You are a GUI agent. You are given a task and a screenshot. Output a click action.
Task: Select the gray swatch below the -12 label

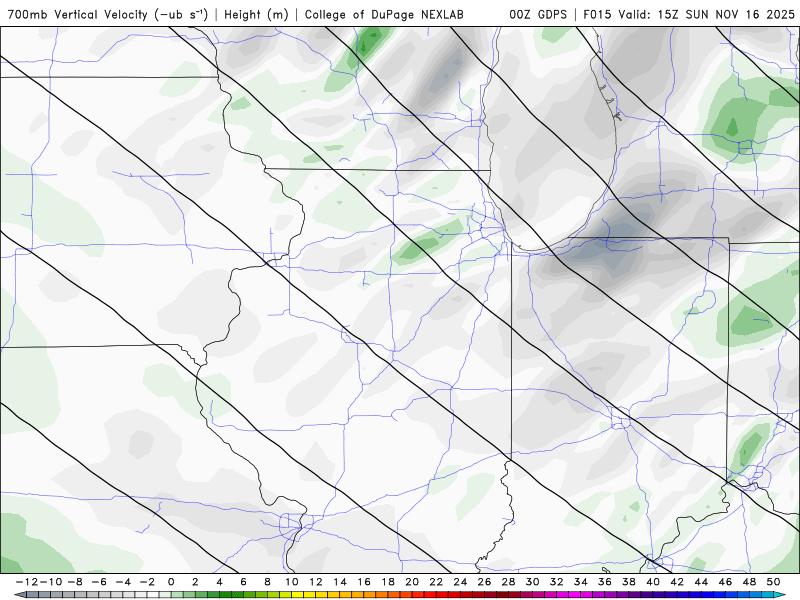pyautogui.click(x=32, y=595)
